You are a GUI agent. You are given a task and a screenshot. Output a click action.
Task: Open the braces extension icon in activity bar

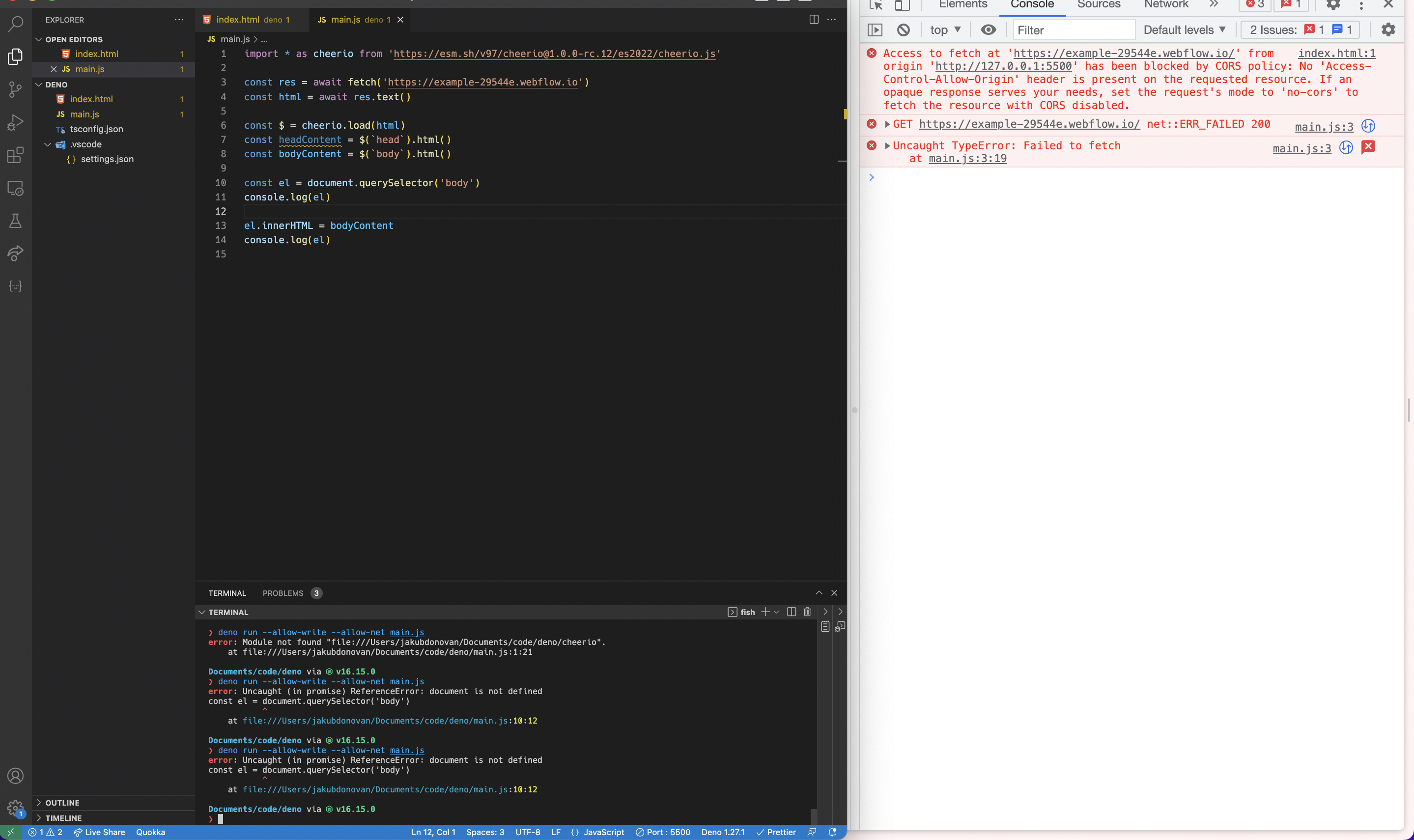pyautogui.click(x=15, y=286)
